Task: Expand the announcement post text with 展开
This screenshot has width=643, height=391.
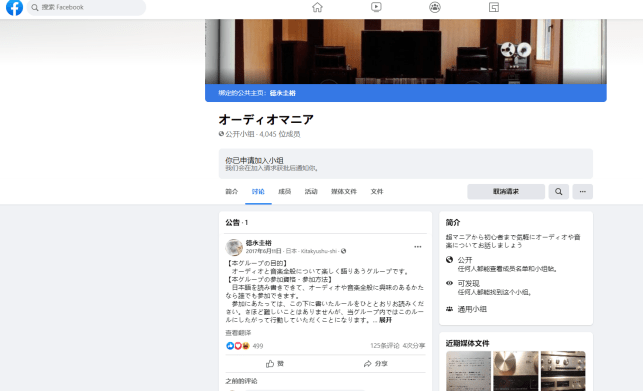Action: point(385,320)
